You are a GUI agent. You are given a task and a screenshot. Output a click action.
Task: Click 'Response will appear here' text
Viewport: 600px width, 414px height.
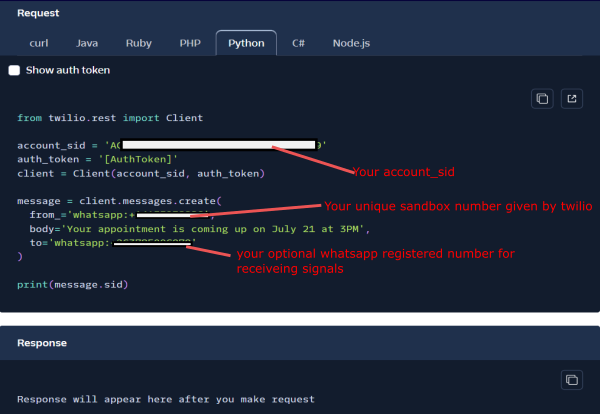coord(166,399)
